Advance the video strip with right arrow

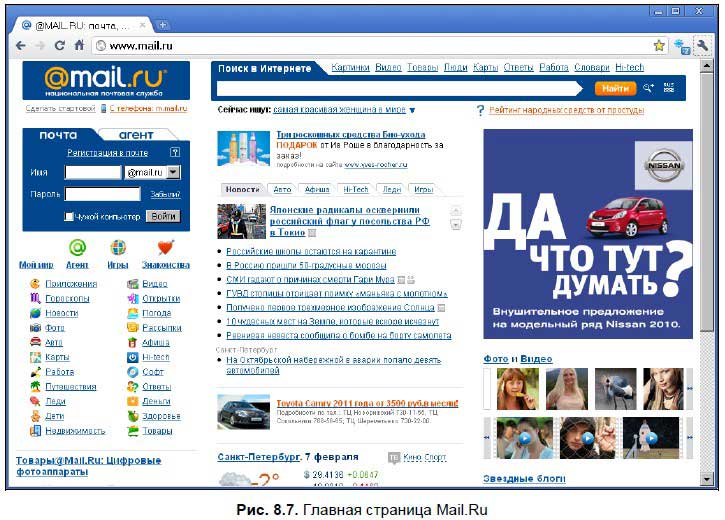point(689,437)
